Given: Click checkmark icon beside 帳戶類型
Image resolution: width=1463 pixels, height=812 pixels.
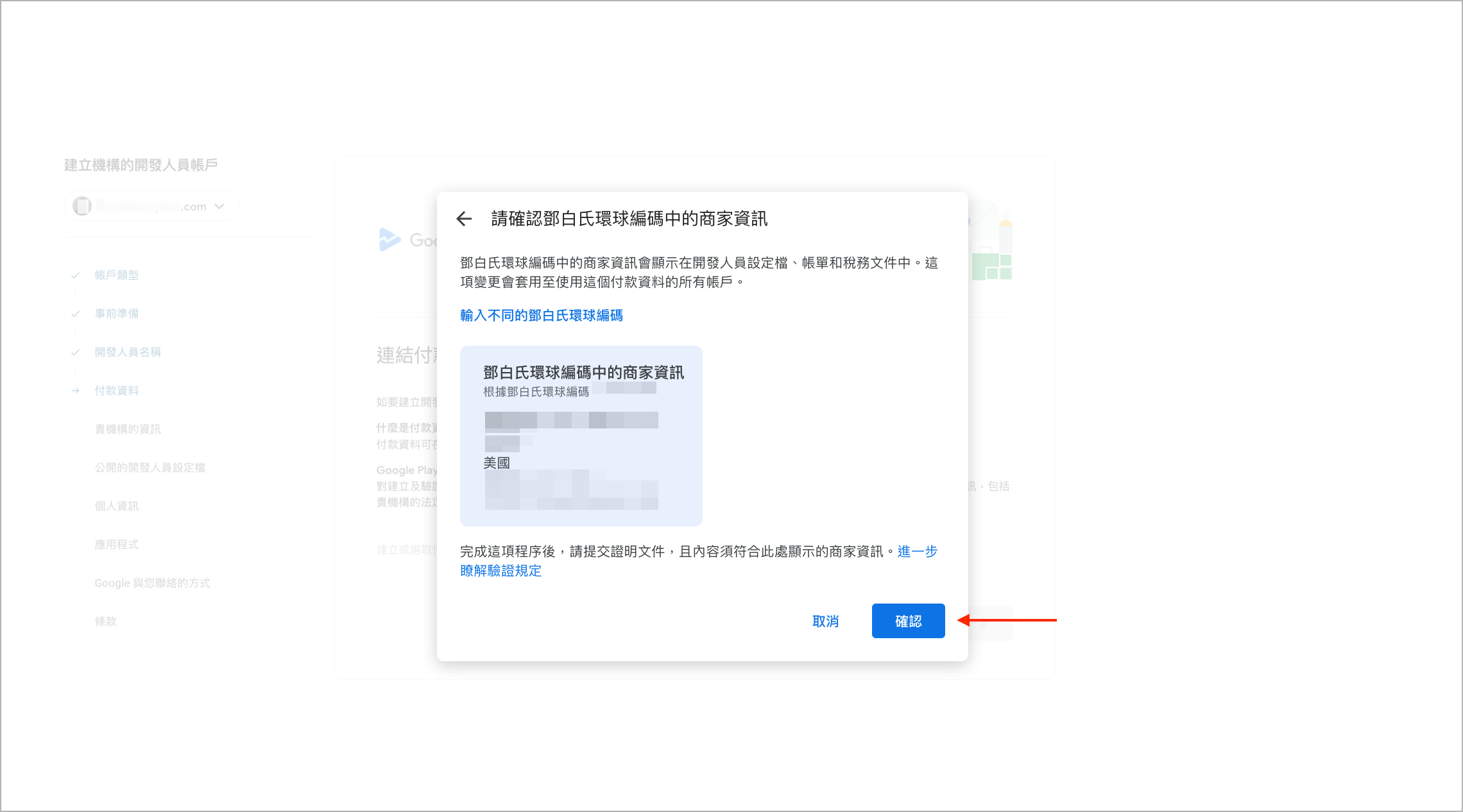Looking at the screenshot, I should pos(75,275).
